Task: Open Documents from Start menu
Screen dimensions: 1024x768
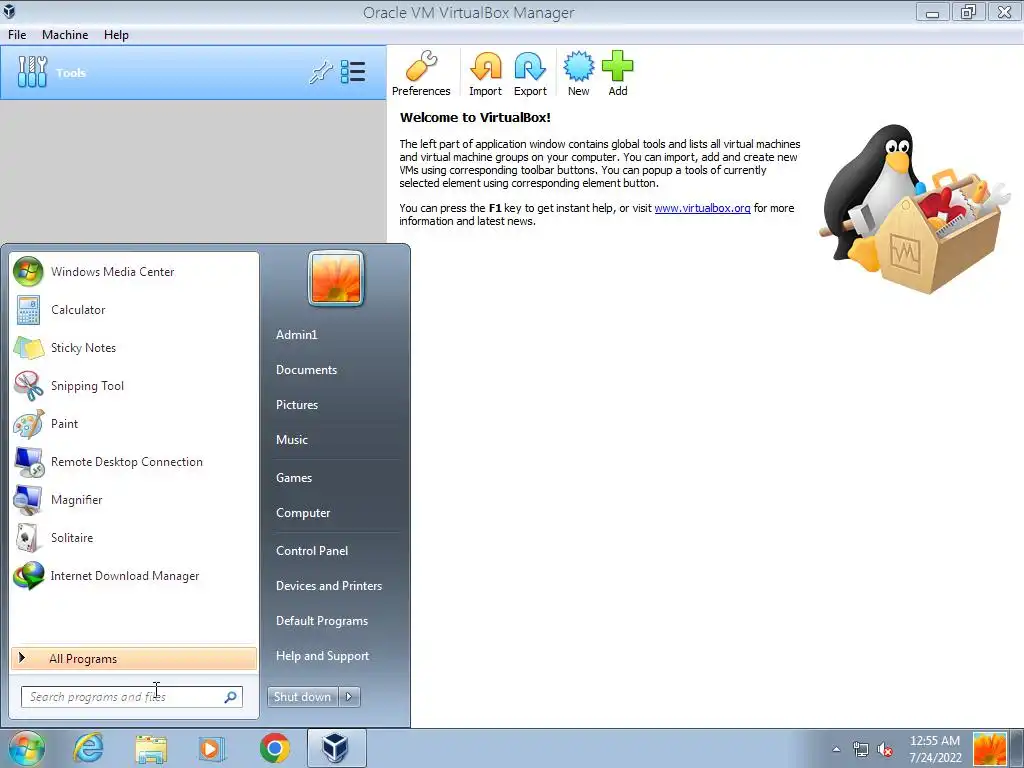Action: (306, 370)
